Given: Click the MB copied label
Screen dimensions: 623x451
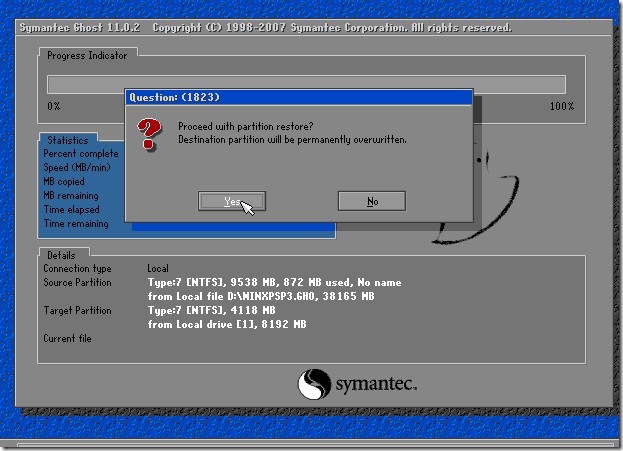Looking at the screenshot, I should click(x=64, y=182).
